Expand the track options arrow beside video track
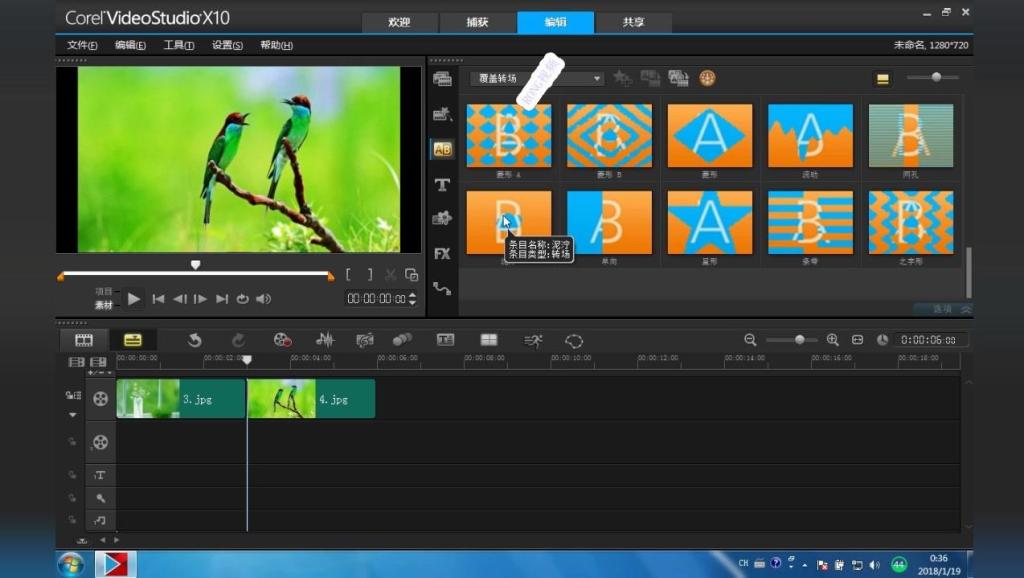Screen dimensions: 1024x578 [x=73, y=414]
